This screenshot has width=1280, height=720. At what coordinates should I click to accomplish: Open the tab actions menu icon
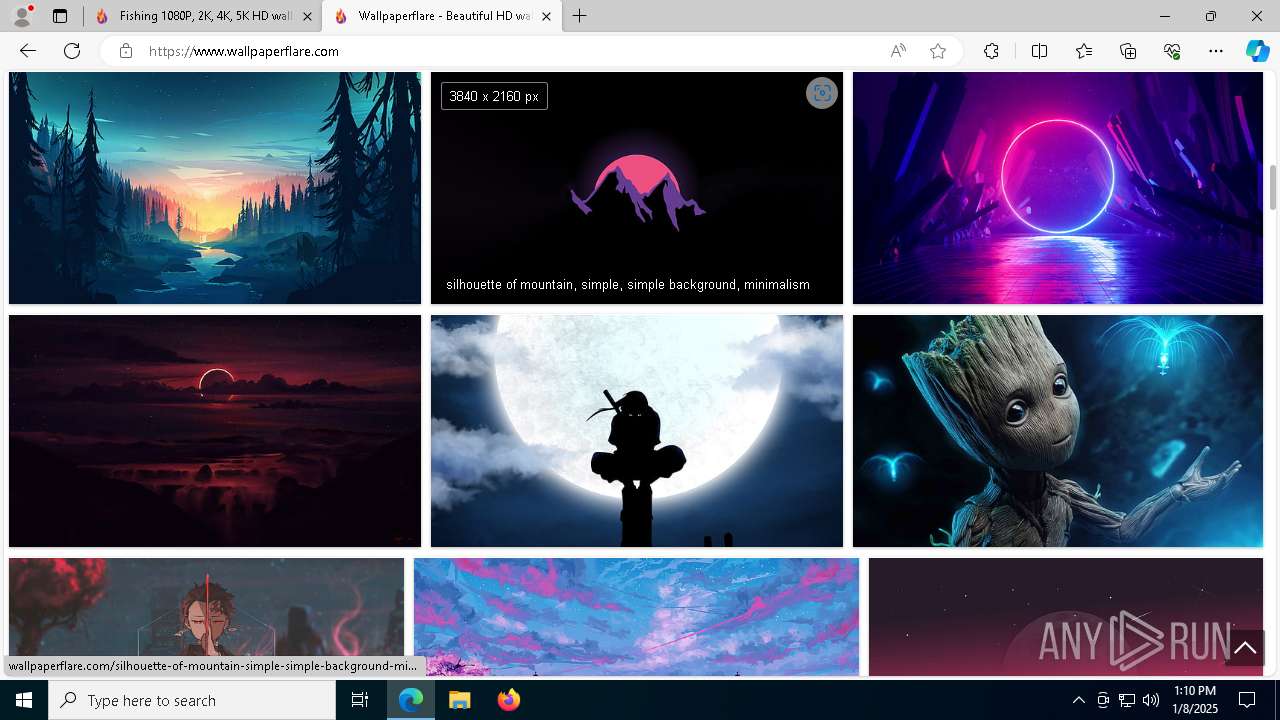pos(60,16)
